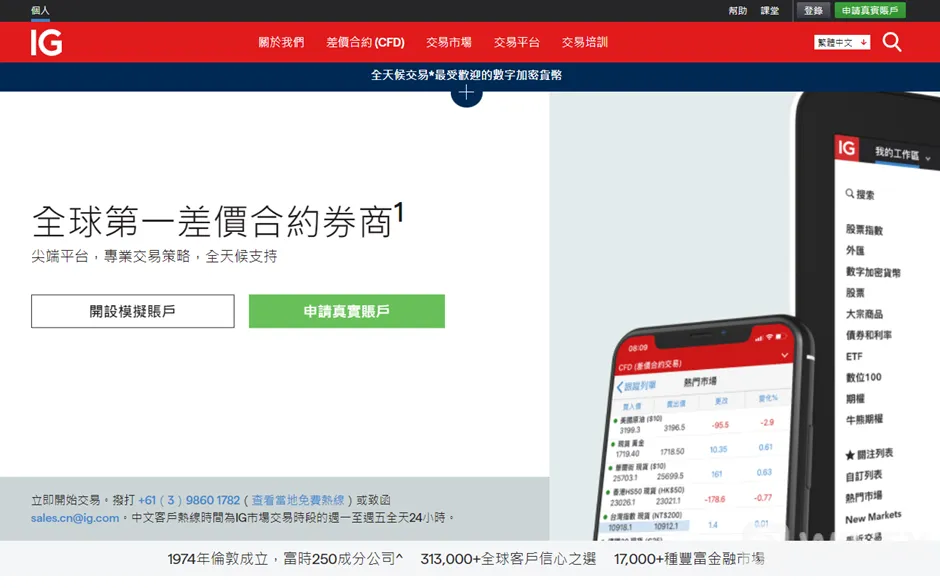The image size is (940, 588).
Task: Open the 交易平台 menu
Action: [x=517, y=43]
